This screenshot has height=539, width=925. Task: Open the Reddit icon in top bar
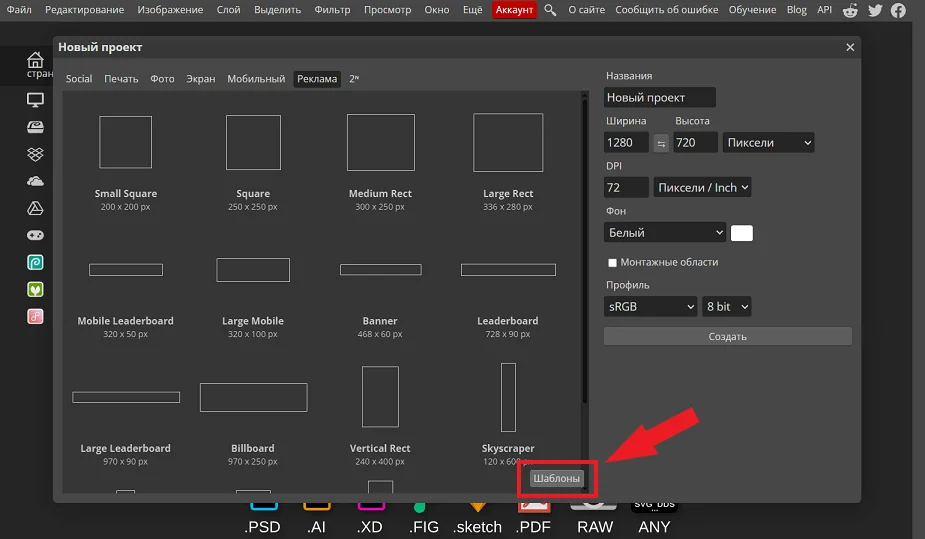(x=850, y=10)
